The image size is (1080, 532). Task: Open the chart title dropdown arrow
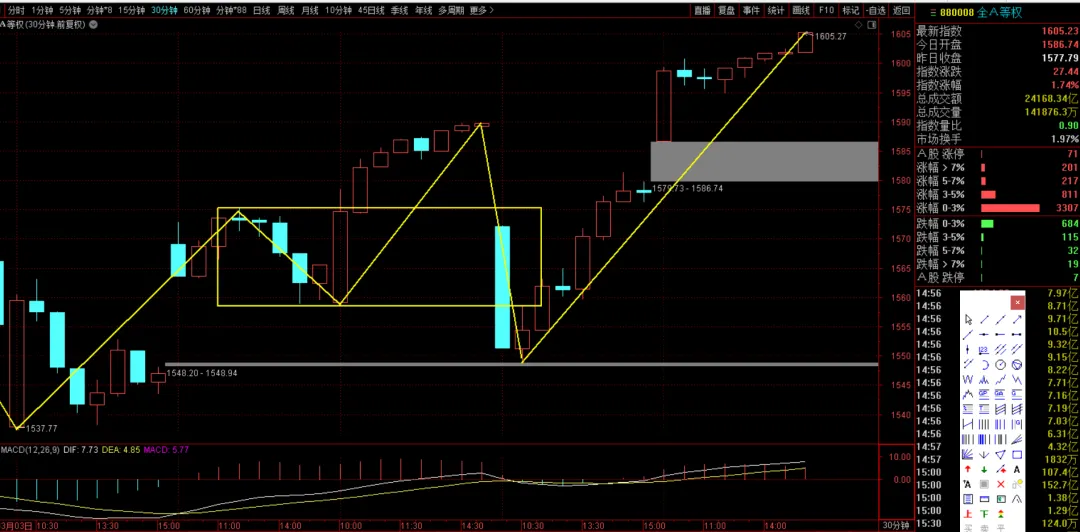pyautogui.click(x=93, y=24)
